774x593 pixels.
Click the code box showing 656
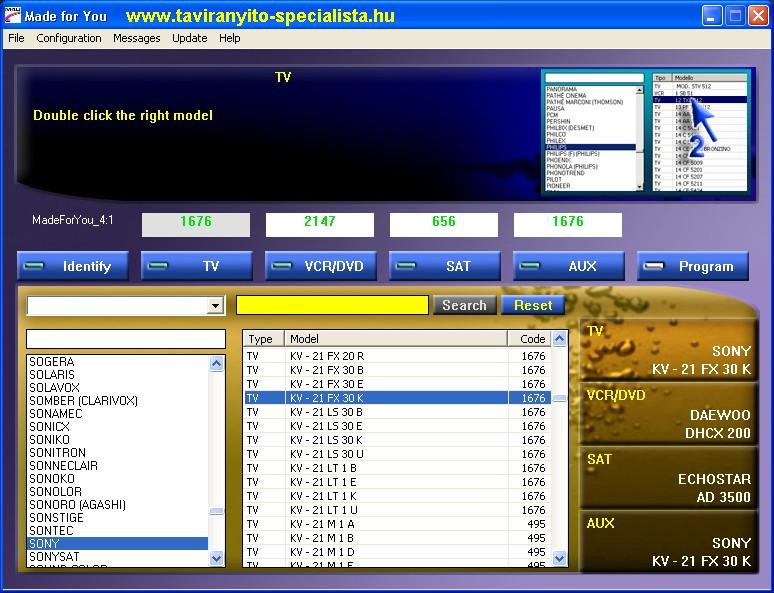pyautogui.click(x=444, y=225)
